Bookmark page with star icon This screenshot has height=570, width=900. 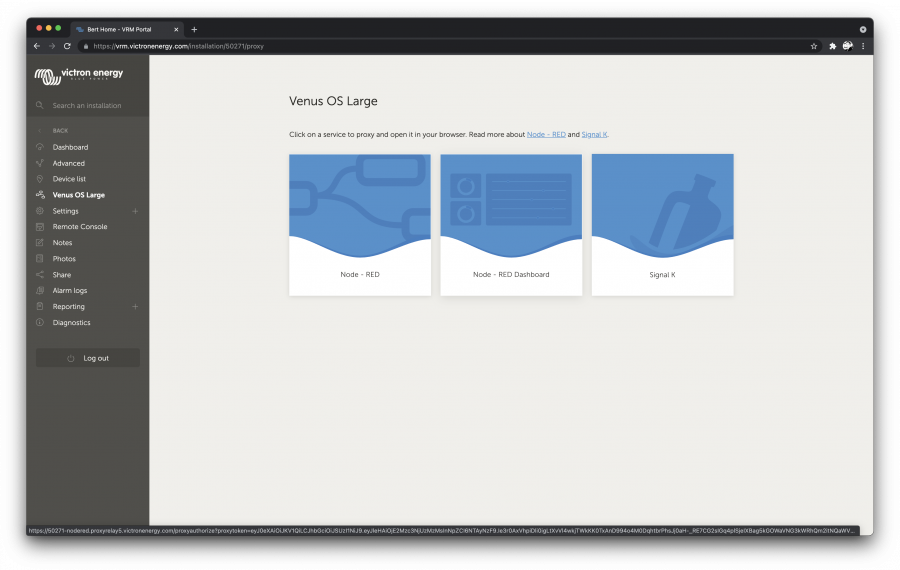point(814,46)
